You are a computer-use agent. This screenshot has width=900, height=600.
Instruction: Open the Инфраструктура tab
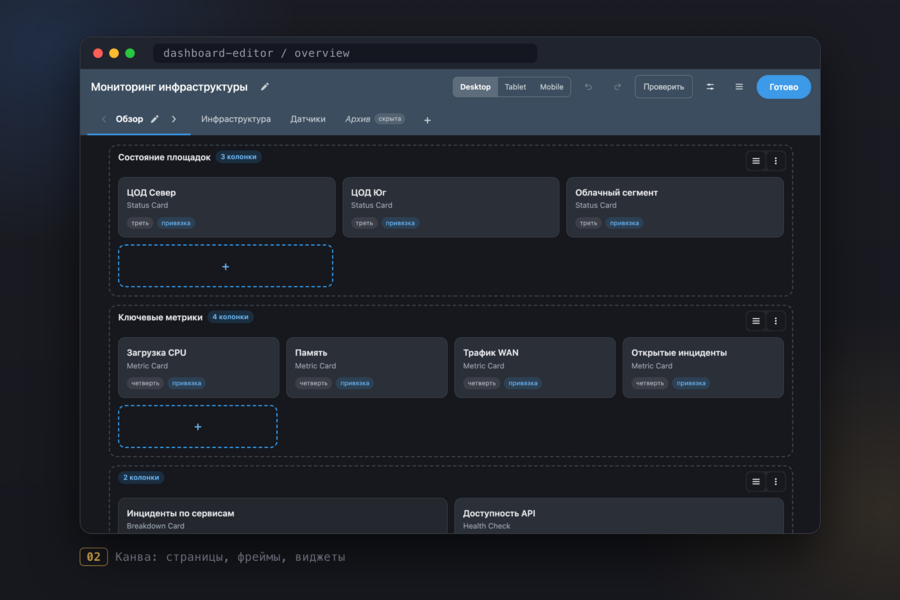(x=236, y=119)
